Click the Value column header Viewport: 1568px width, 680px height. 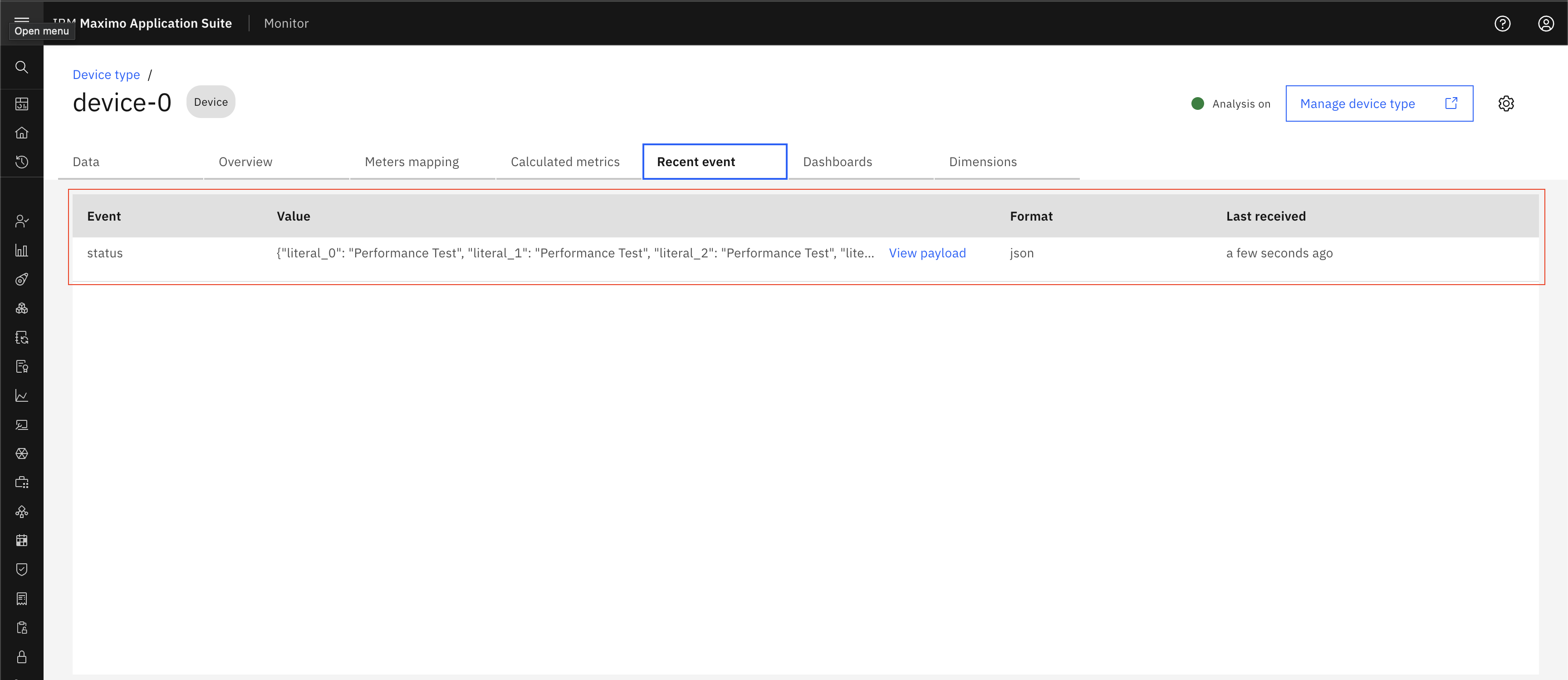[294, 217]
